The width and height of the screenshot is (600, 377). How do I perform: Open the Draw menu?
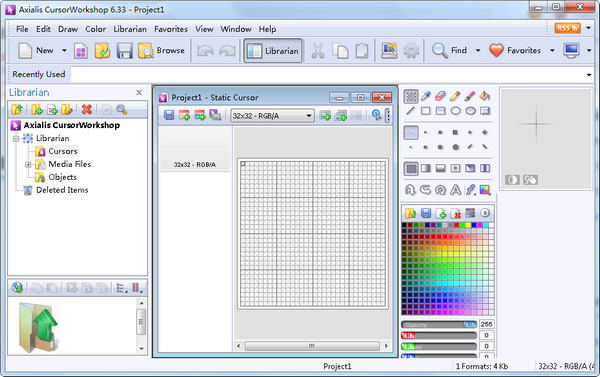68,29
